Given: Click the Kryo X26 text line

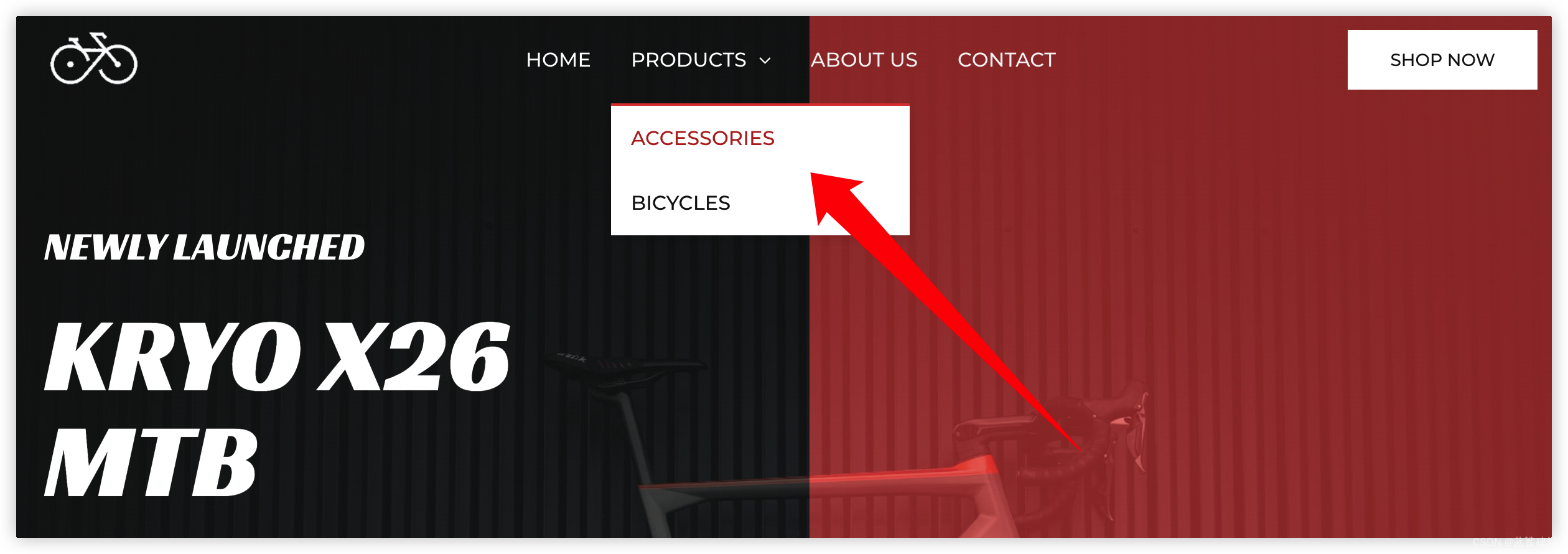Looking at the screenshot, I should pyautogui.click(x=277, y=356).
